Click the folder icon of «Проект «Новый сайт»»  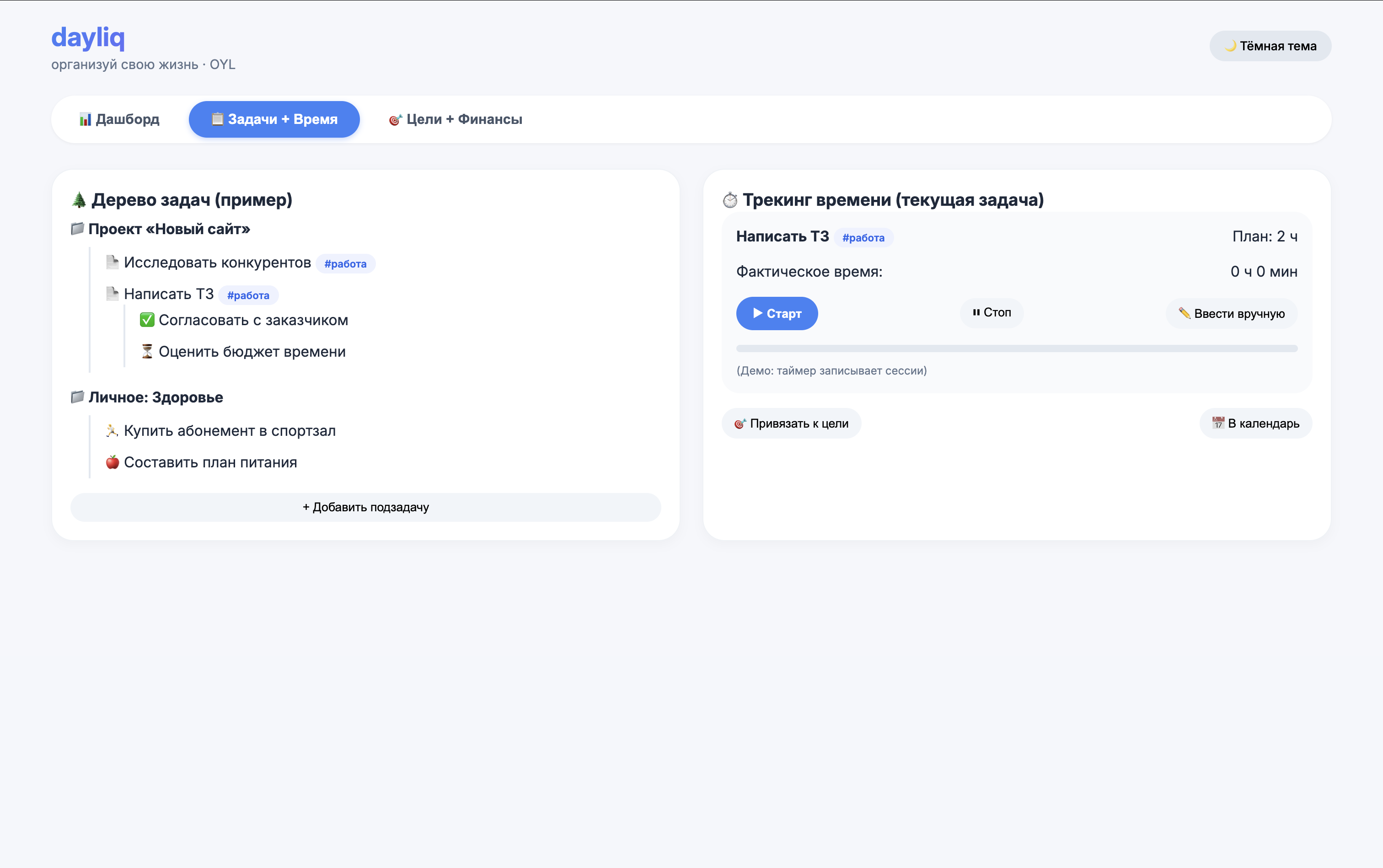(77, 229)
